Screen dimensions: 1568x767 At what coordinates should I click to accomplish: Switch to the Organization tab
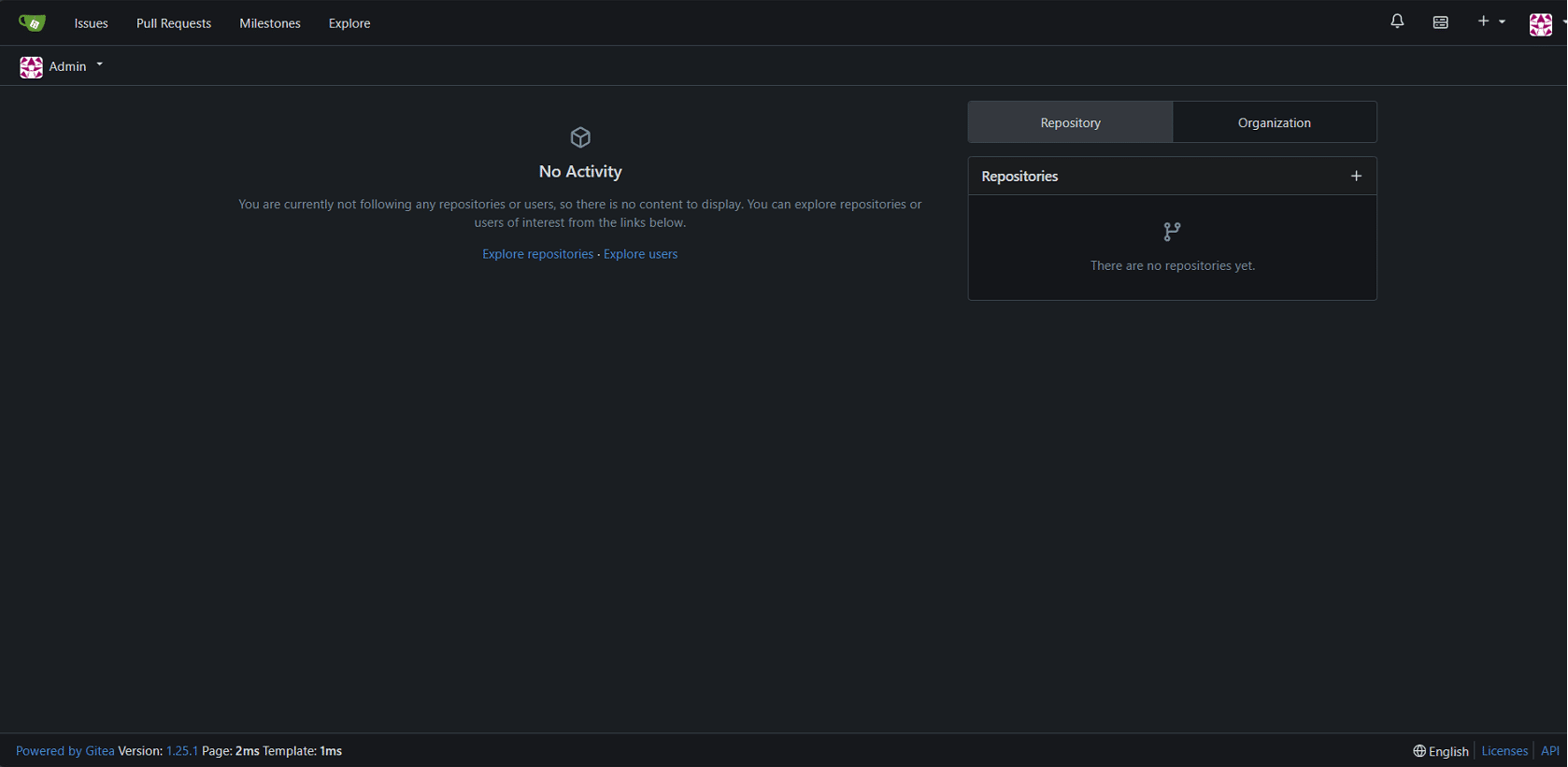pos(1274,122)
